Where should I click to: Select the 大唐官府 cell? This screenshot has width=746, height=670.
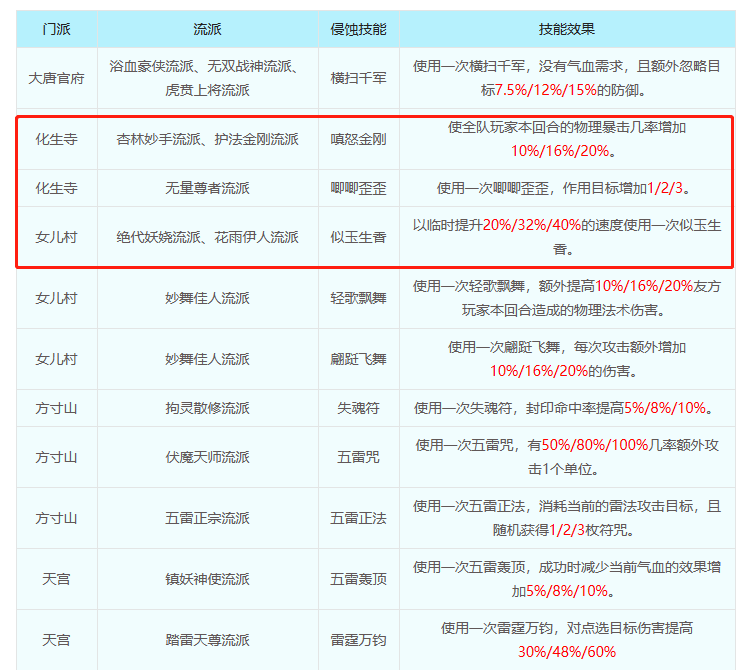57,78
